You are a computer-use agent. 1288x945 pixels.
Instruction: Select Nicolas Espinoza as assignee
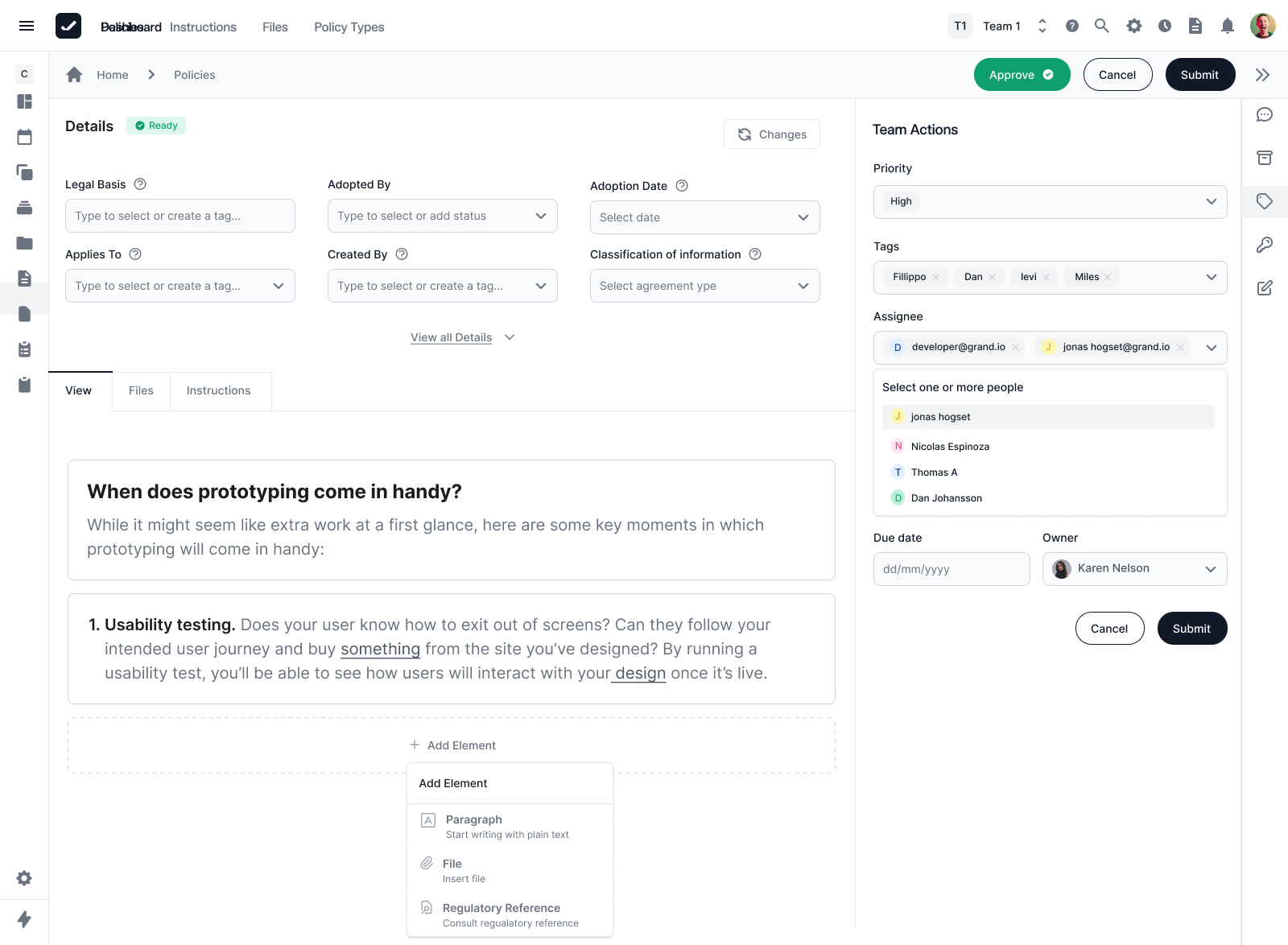(x=950, y=447)
